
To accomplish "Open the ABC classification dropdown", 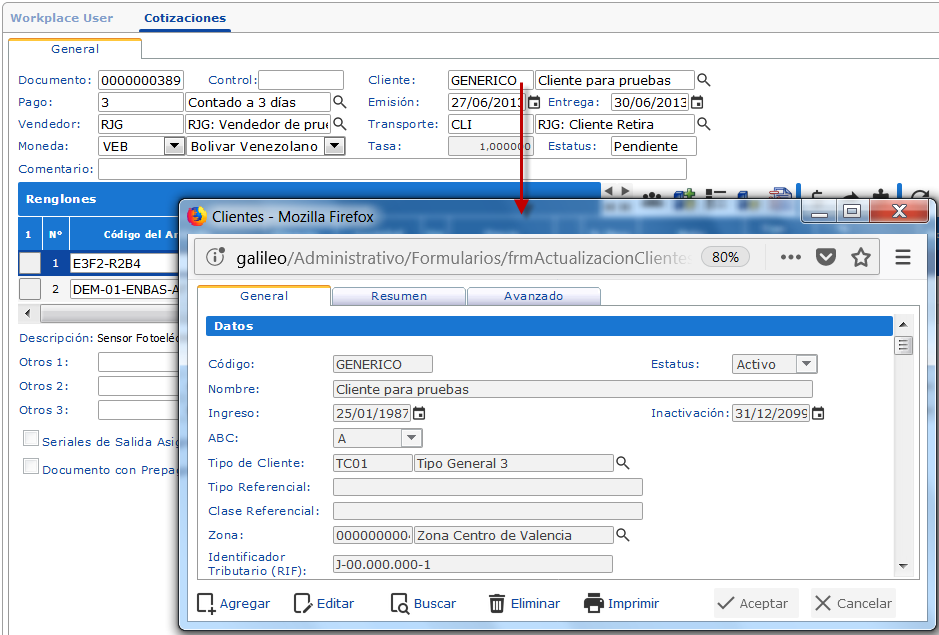I will [410, 438].
